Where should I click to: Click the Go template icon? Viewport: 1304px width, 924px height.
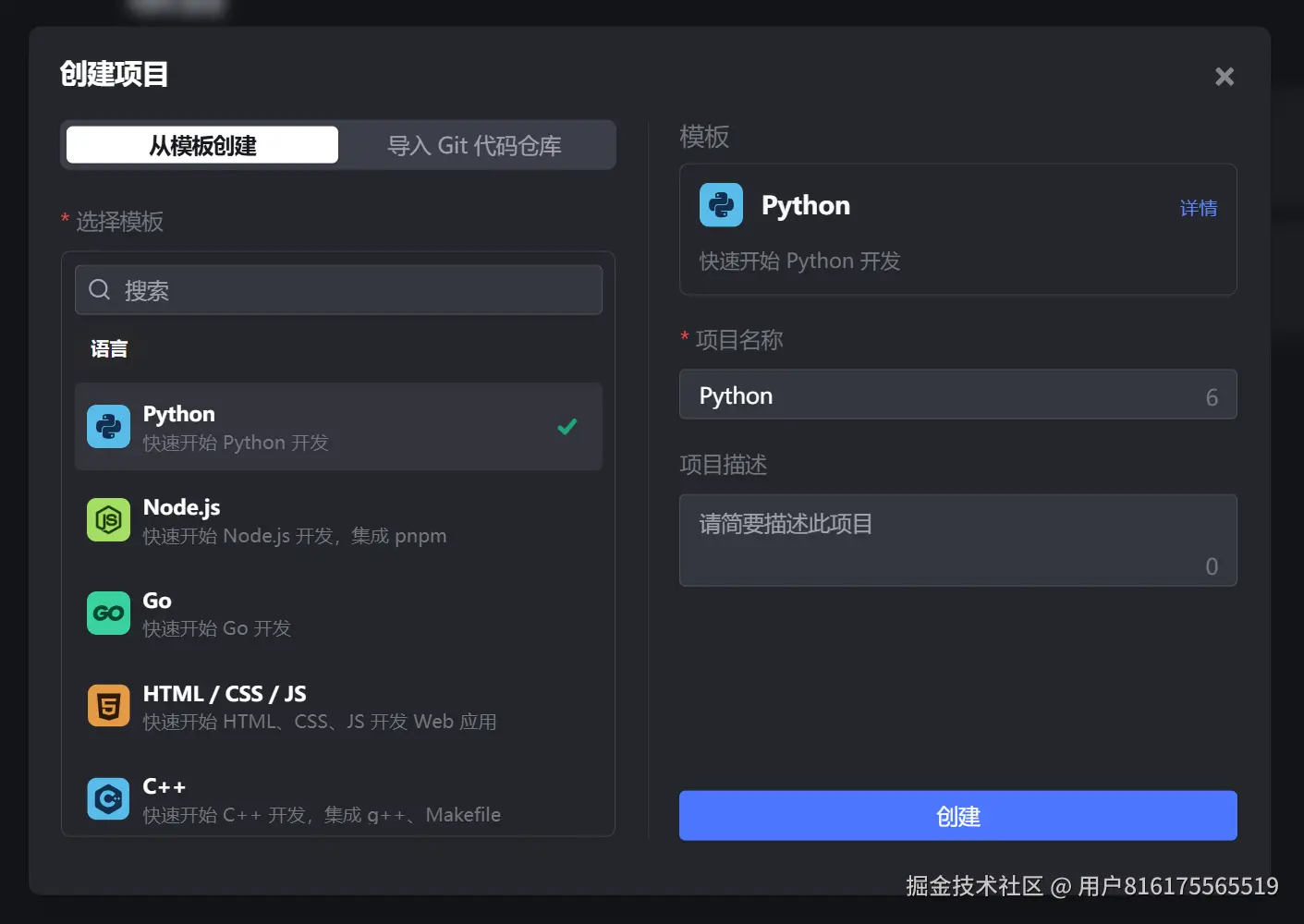[x=108, y=614]
